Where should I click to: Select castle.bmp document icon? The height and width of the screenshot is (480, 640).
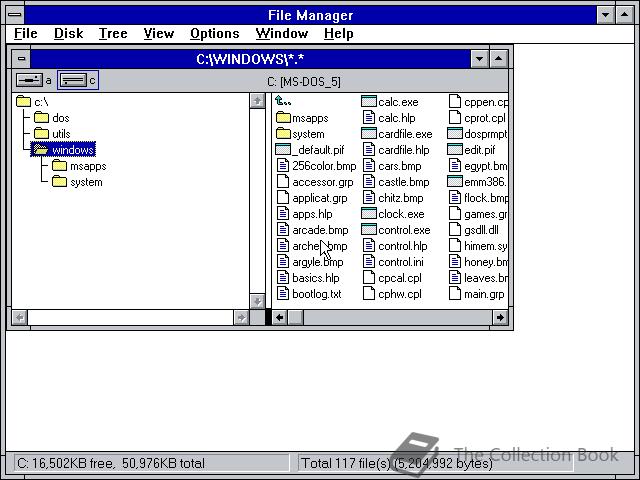tap(369, 182)
